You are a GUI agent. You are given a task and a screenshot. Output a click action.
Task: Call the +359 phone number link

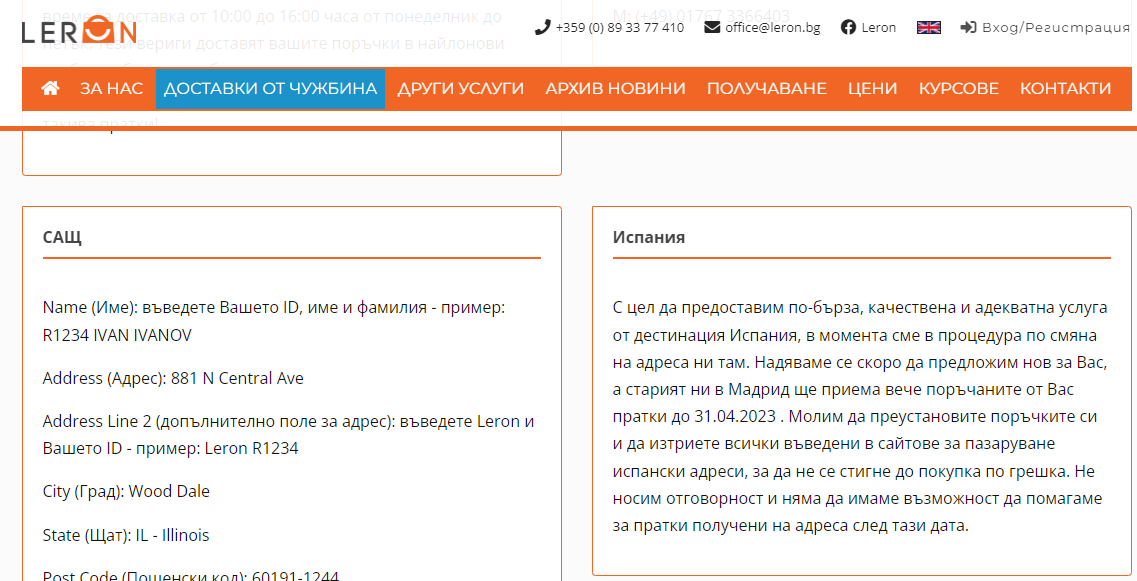coord(619,27)
